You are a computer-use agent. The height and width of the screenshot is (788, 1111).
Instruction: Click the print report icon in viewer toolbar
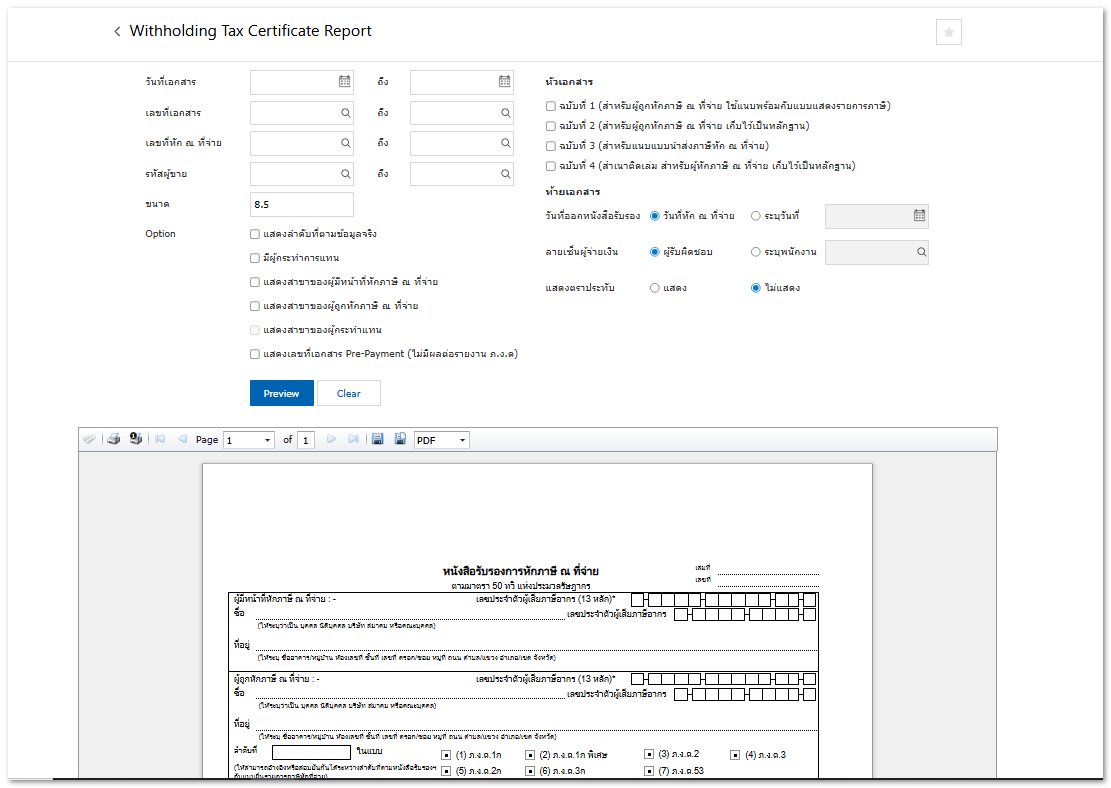114,439
